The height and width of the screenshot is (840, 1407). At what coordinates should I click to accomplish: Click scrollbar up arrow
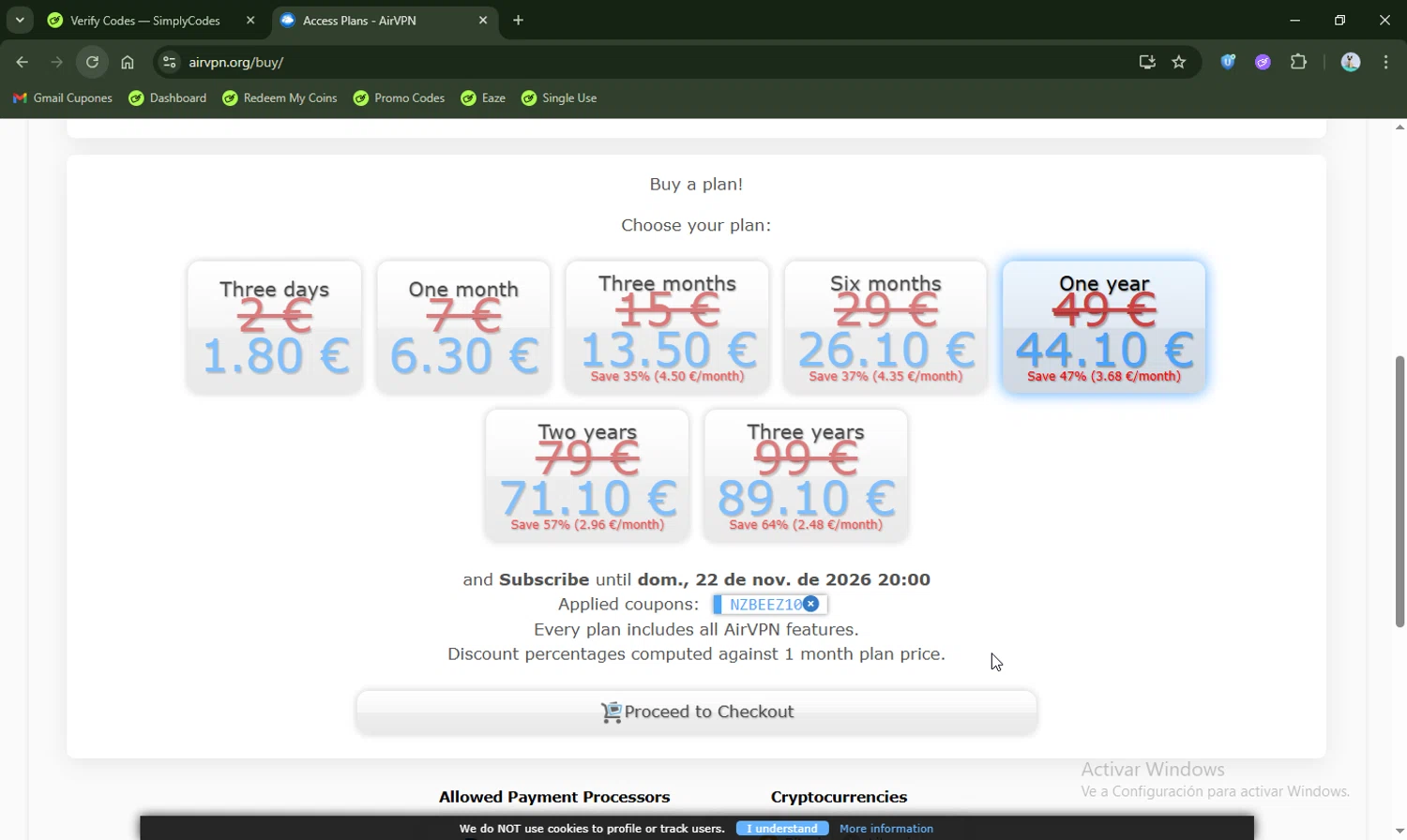pyautogui.click(x=1399, y=127)
